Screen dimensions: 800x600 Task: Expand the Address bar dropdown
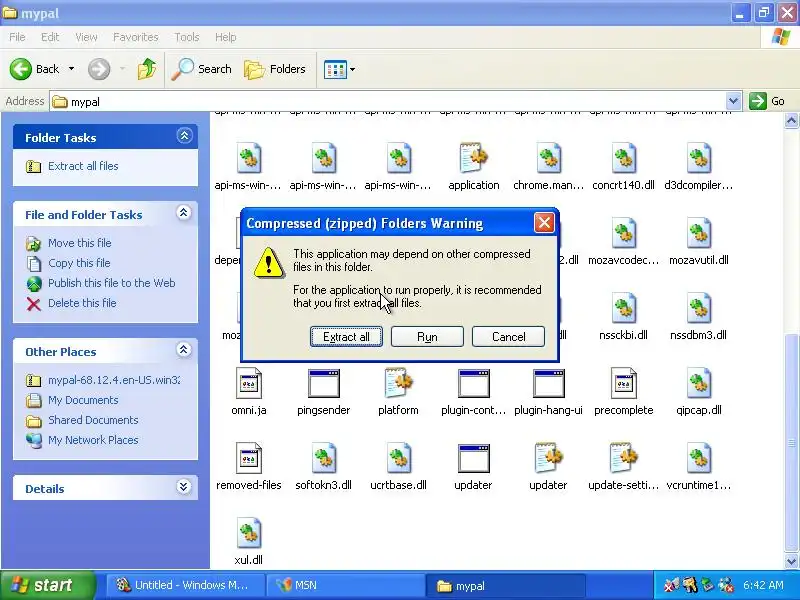[x=733, y=101]
